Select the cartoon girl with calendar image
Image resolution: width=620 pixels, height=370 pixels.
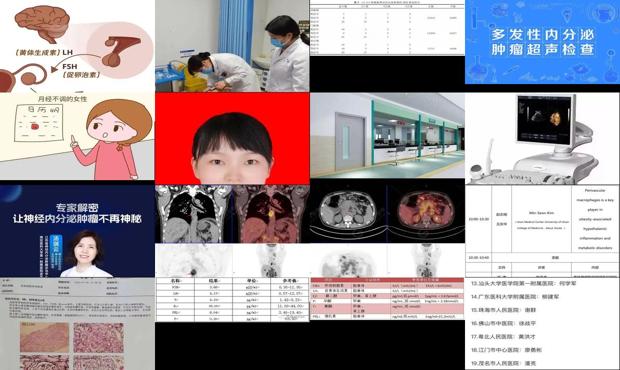click(x=77, y=136)
